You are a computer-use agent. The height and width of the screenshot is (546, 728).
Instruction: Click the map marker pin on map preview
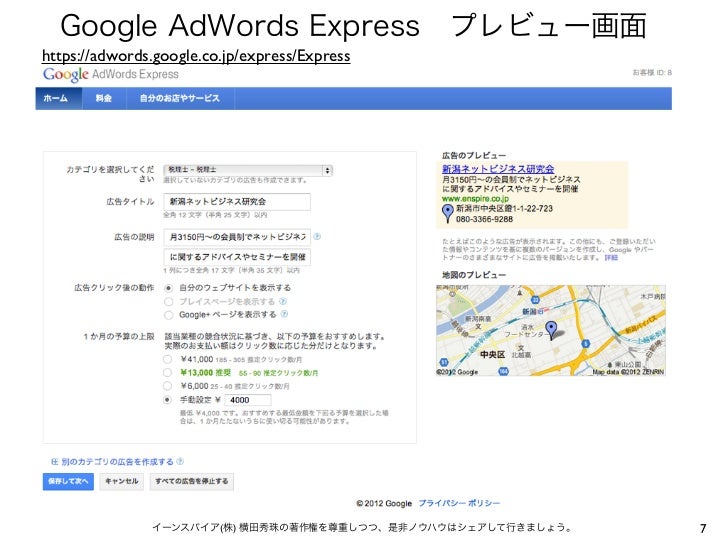pyautogui.click(x=551, y=330)
